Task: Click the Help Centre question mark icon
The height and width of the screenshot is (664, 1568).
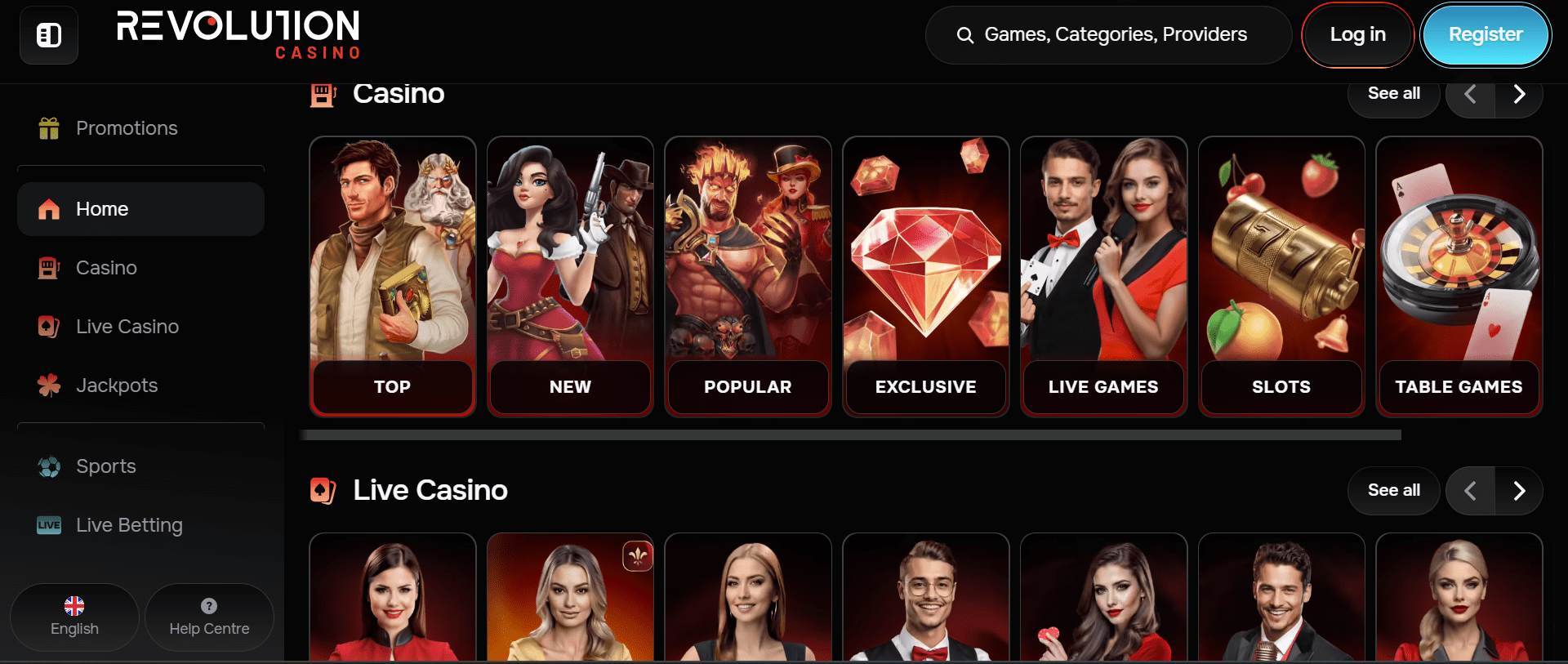Action: (x=209, y=606)
